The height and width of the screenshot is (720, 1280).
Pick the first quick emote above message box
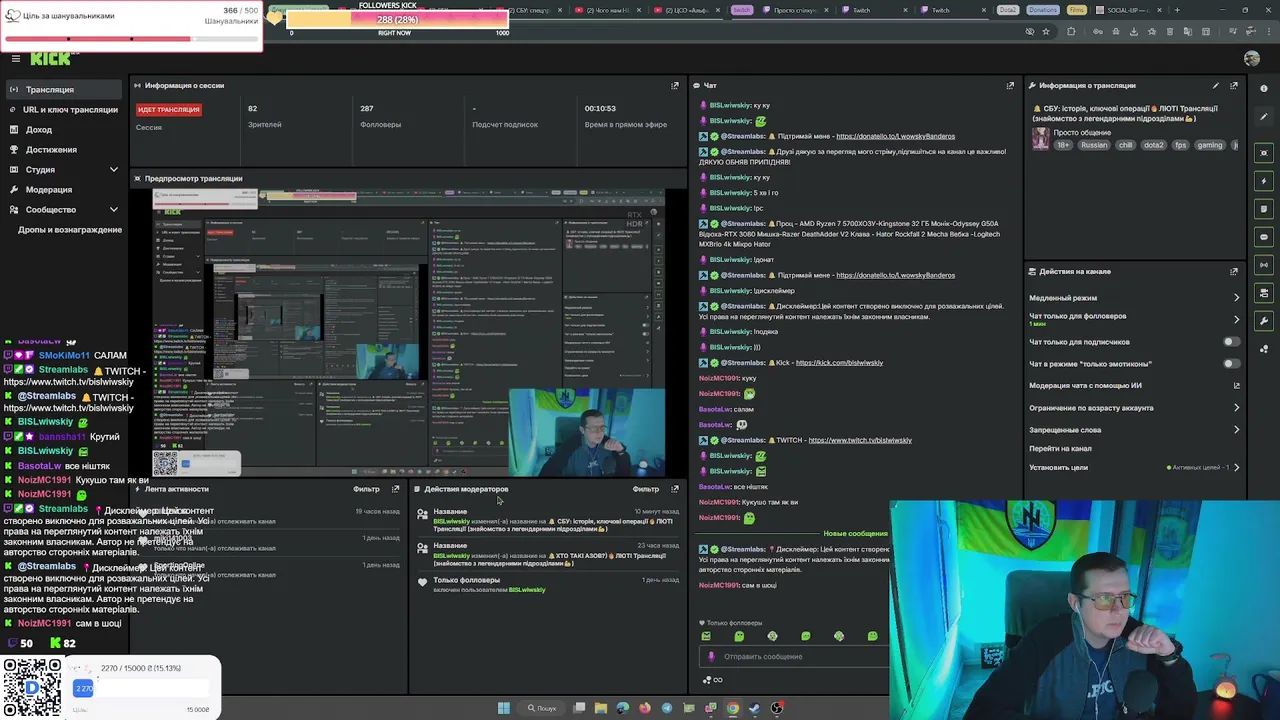pyautogui.click(x=706, y=636)
